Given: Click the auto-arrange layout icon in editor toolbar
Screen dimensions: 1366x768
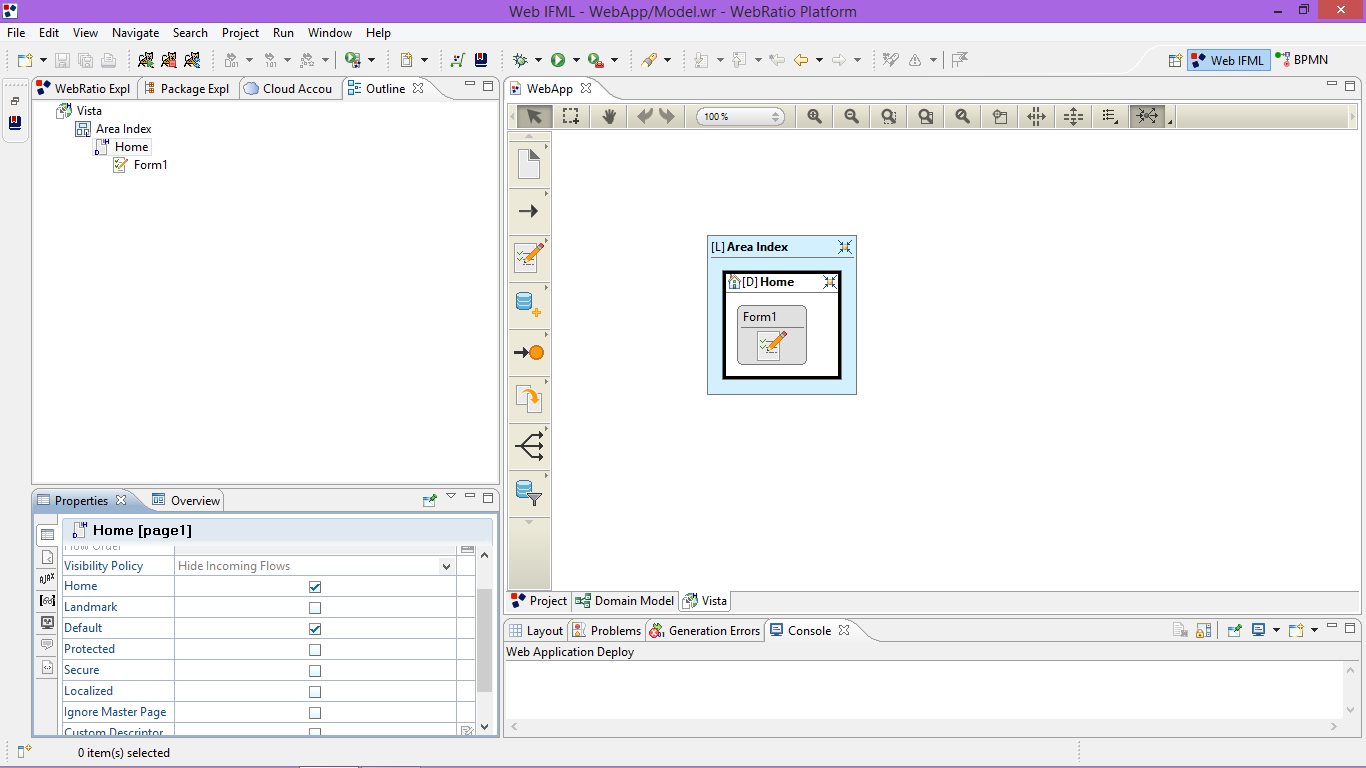Looking at the screenshot, I should pos(1146,116).
